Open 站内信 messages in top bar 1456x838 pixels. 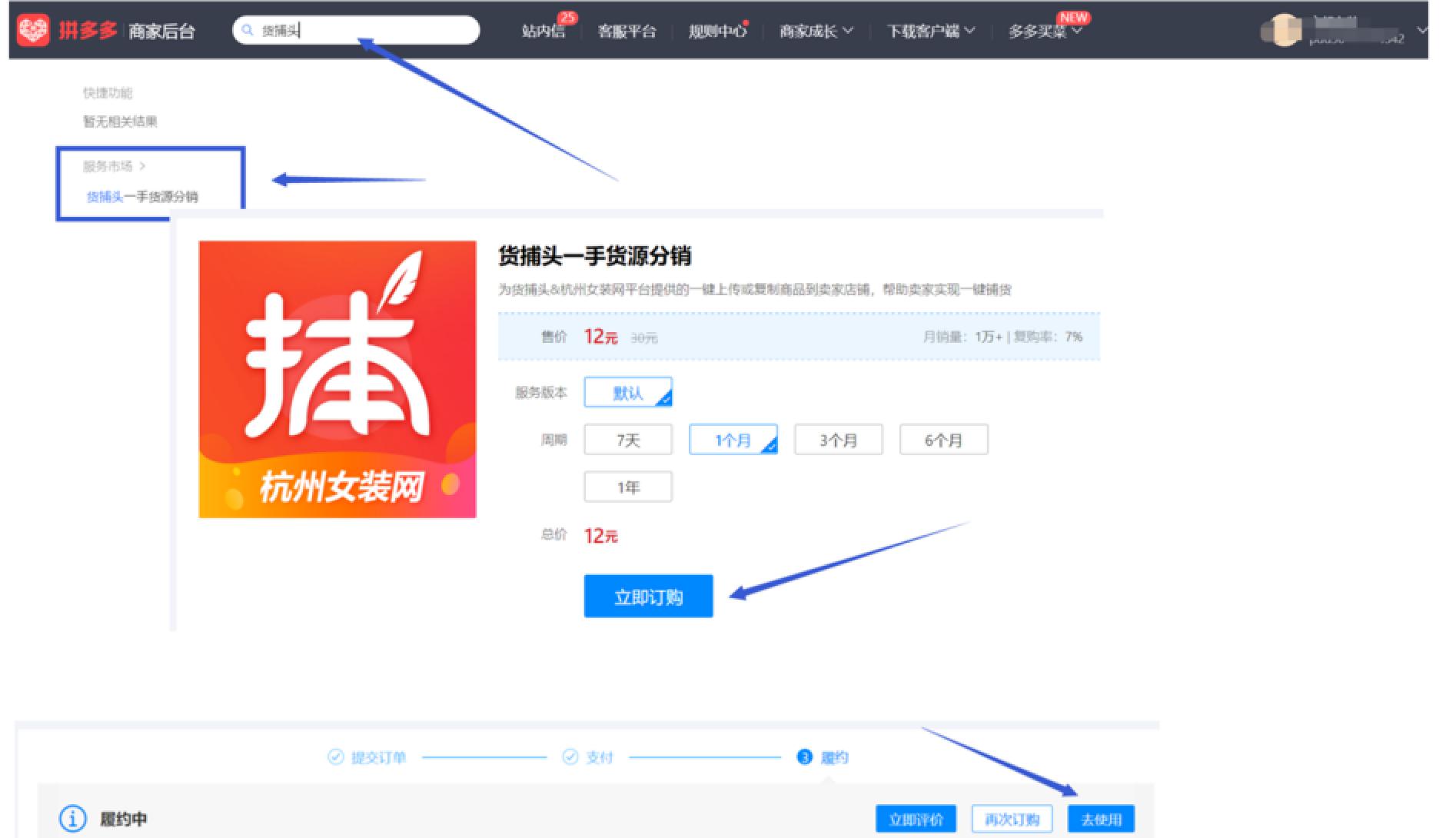click(x=543, y=31)
